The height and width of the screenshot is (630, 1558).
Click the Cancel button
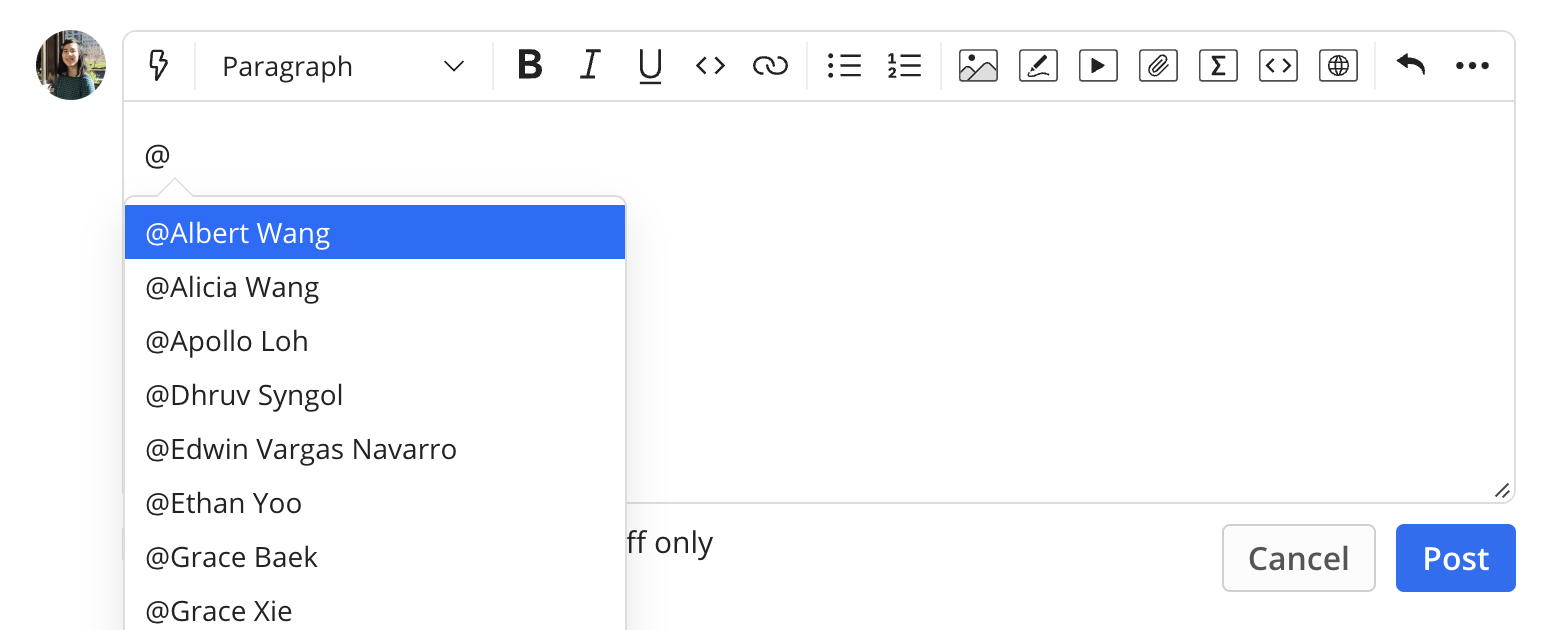[1299, 558]
